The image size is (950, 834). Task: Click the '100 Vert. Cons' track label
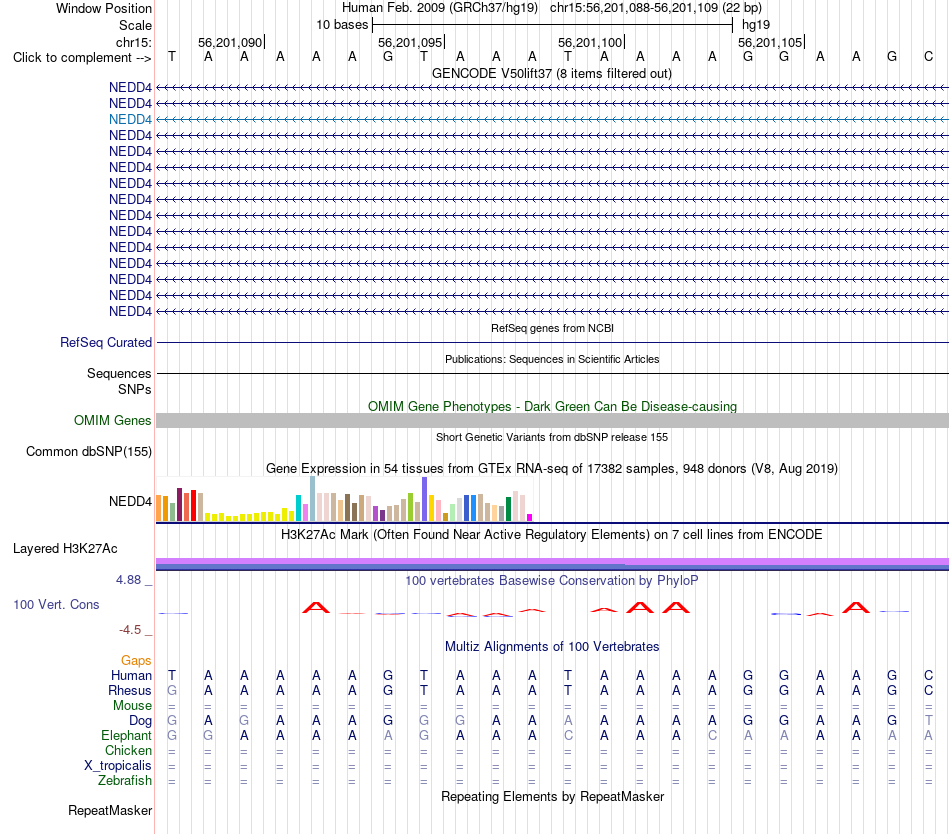point(56,604)
